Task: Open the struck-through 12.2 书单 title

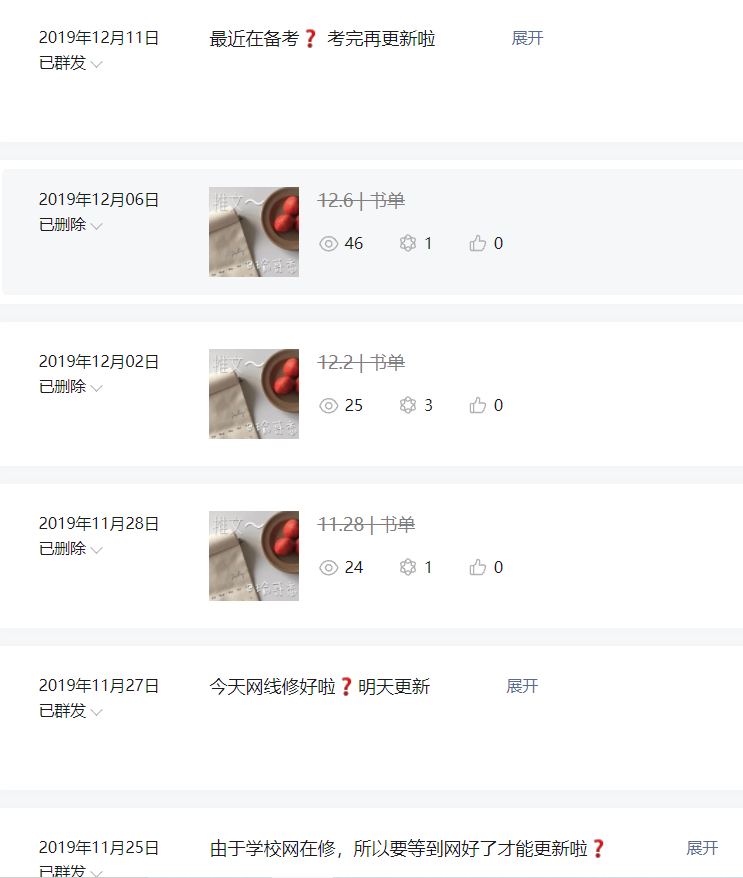Action: tap(361, 362)
